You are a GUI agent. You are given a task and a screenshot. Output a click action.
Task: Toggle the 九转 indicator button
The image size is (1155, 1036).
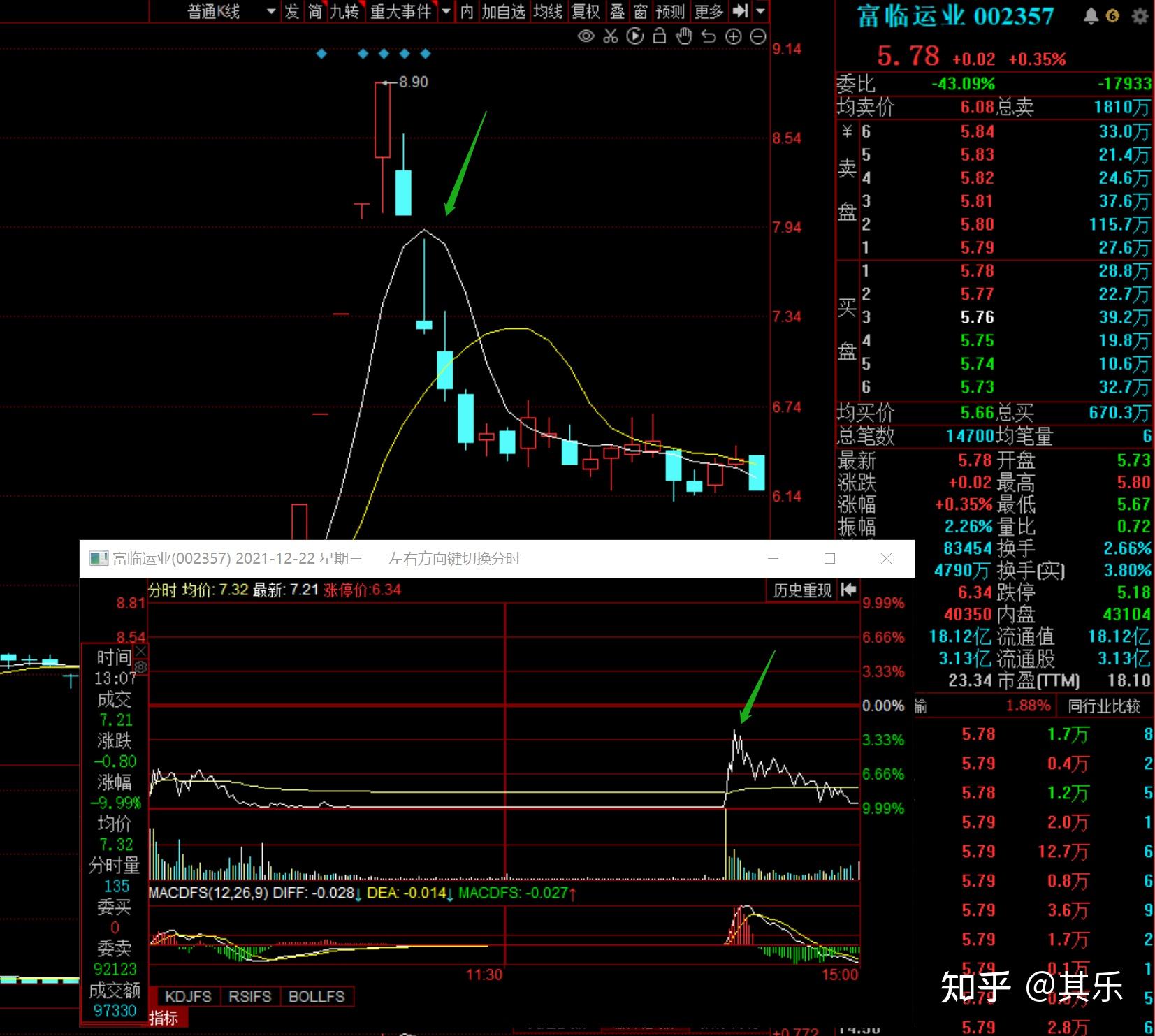pyautogui.click(x=344, y=11)
